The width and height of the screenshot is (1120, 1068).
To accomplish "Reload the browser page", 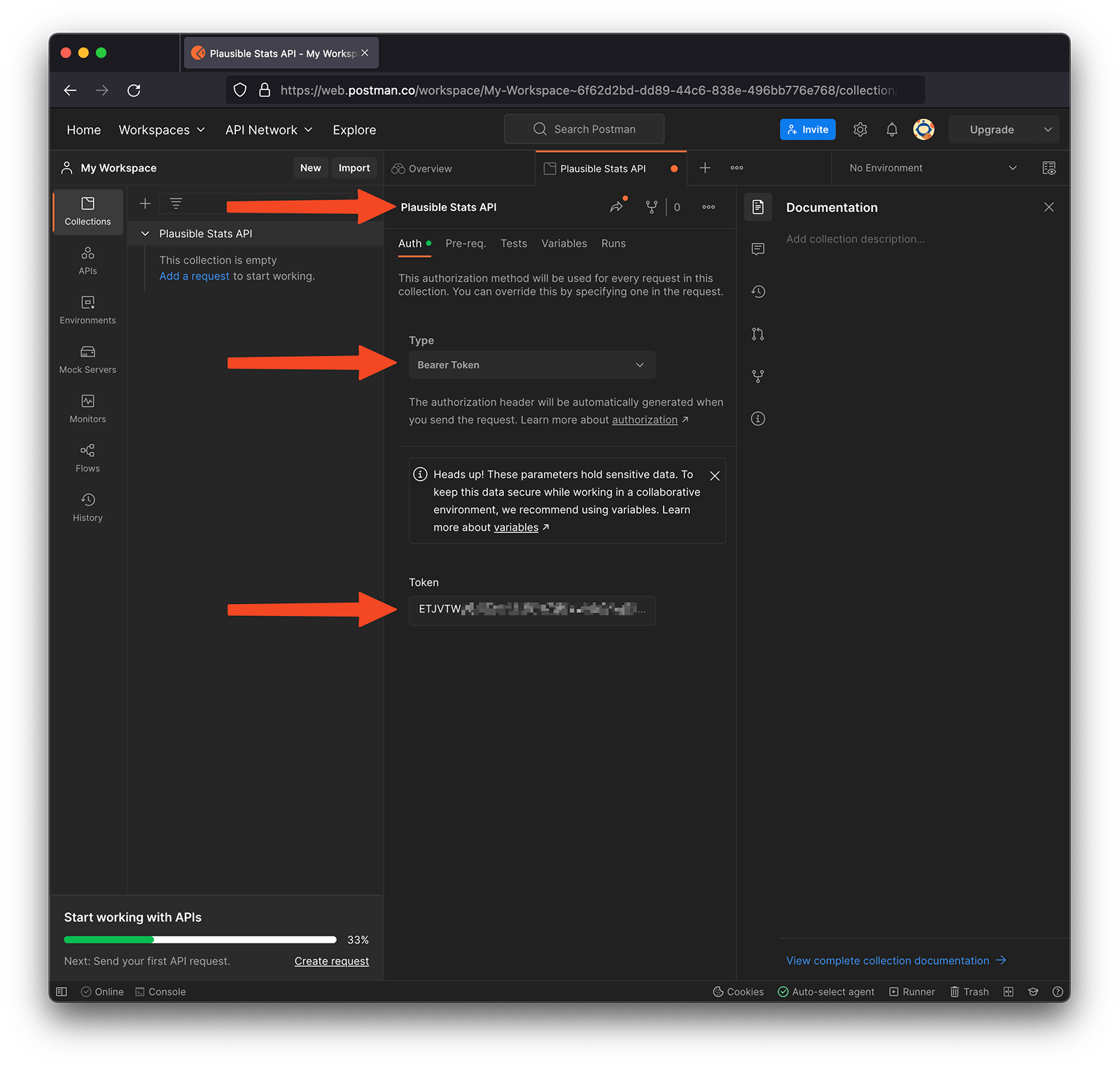I will pos(134,90).
